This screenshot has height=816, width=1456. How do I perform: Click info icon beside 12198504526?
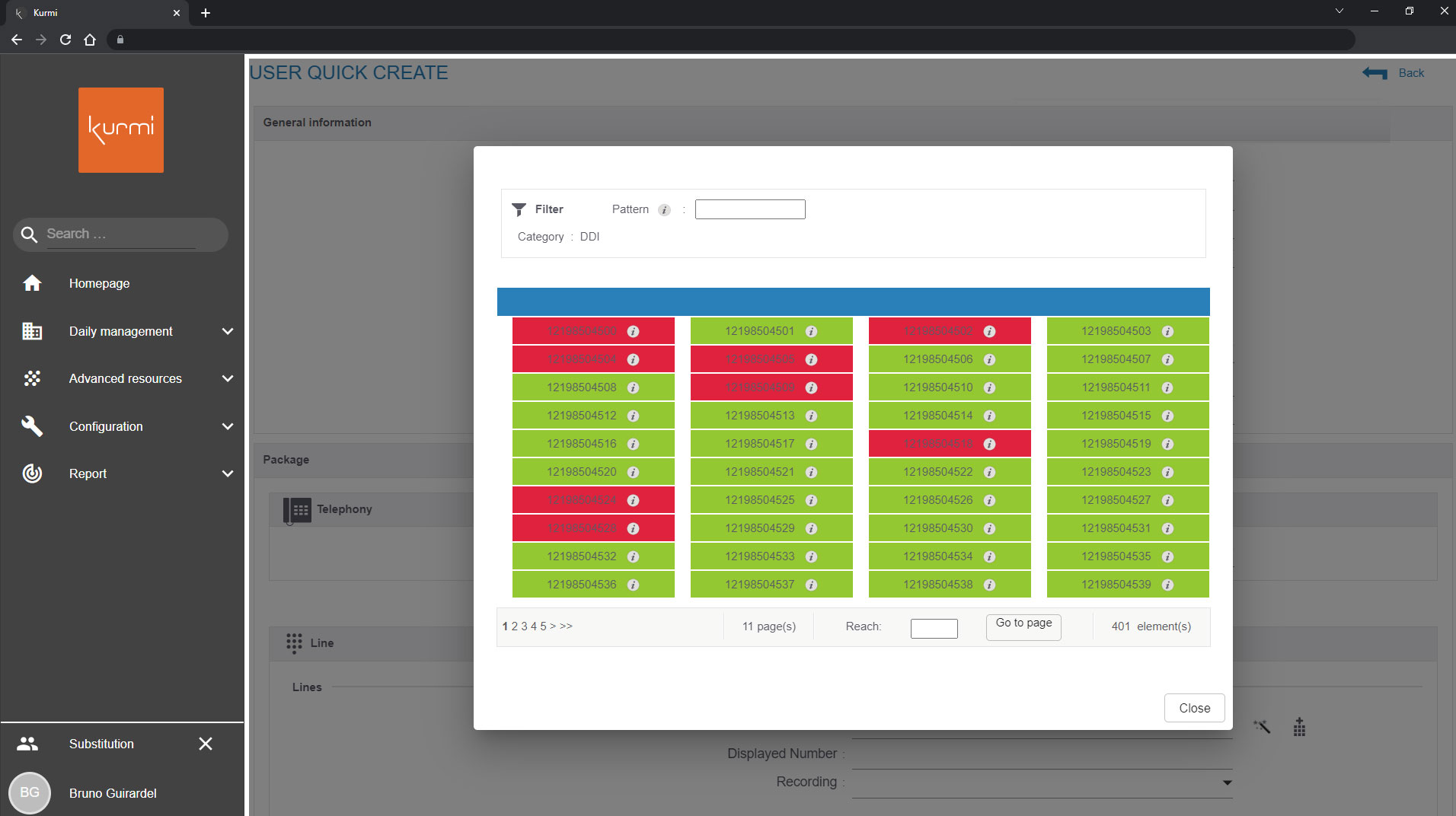[989, 500]
